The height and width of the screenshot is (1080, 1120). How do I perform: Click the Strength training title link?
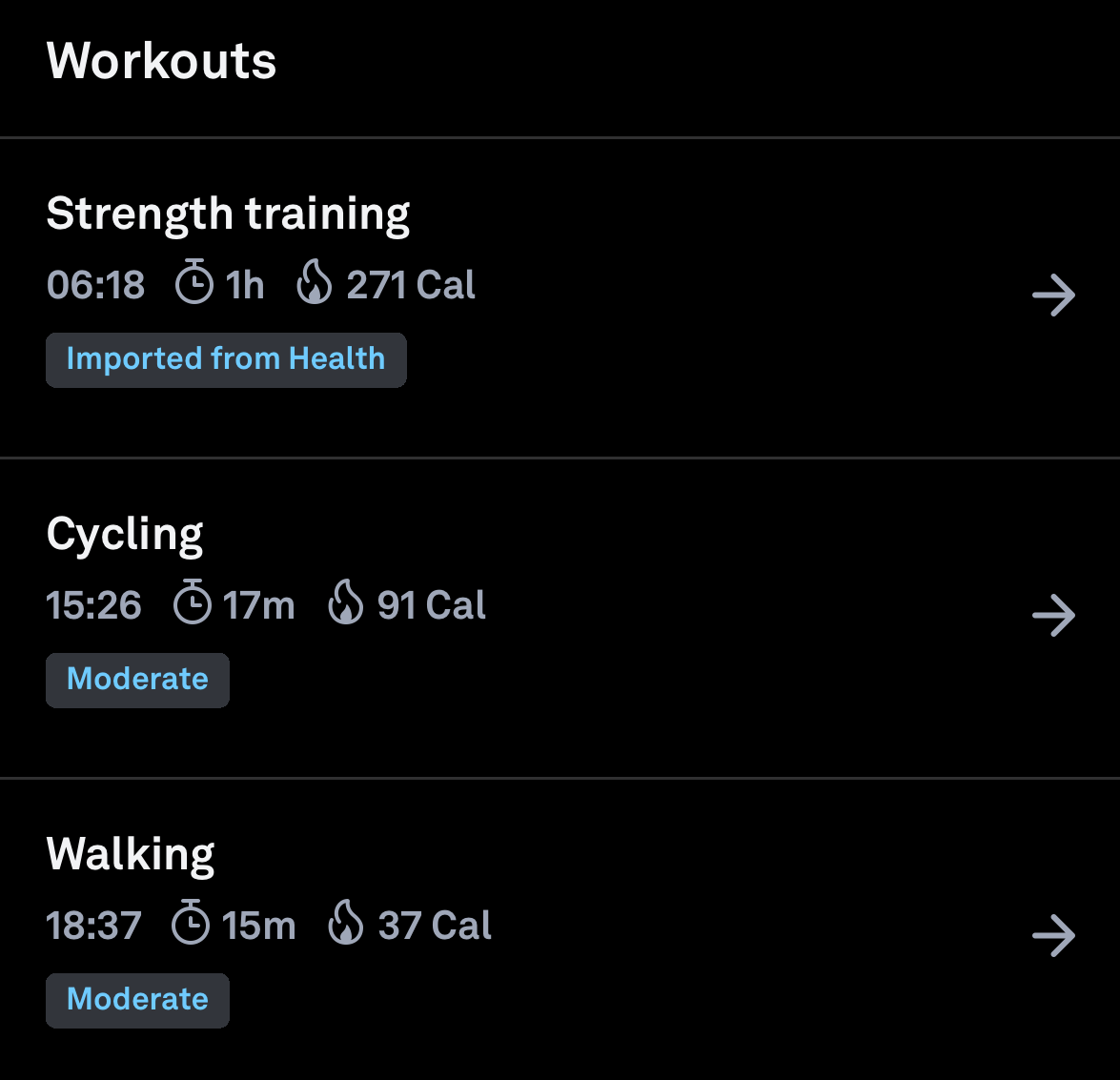coord(229,213)
